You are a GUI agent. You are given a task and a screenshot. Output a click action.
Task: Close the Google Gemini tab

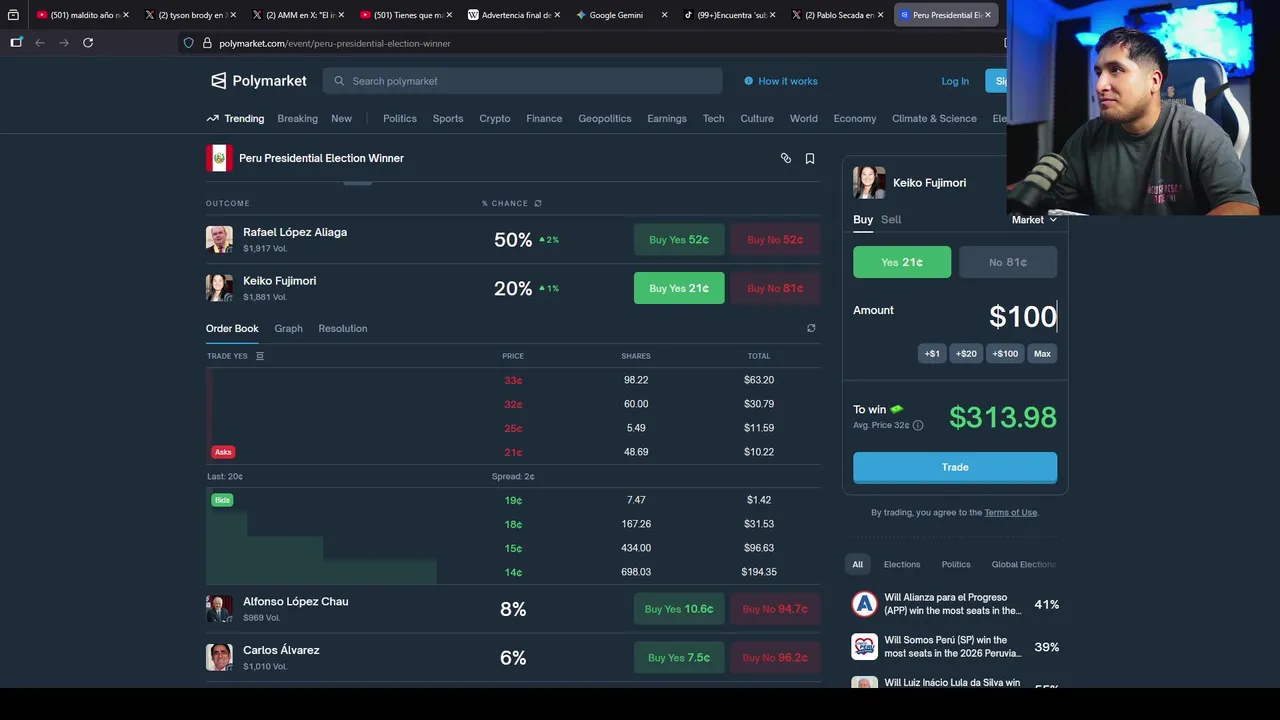point(664,15)
